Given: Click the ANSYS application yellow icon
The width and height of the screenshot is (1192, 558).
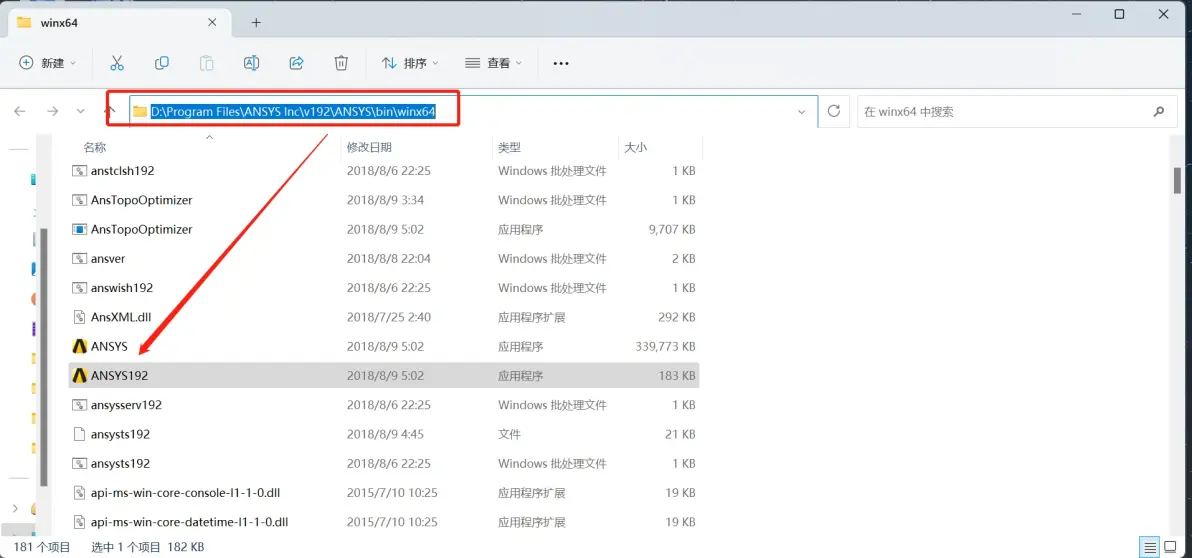Looking at the screenshot, I should pos(80,347).
